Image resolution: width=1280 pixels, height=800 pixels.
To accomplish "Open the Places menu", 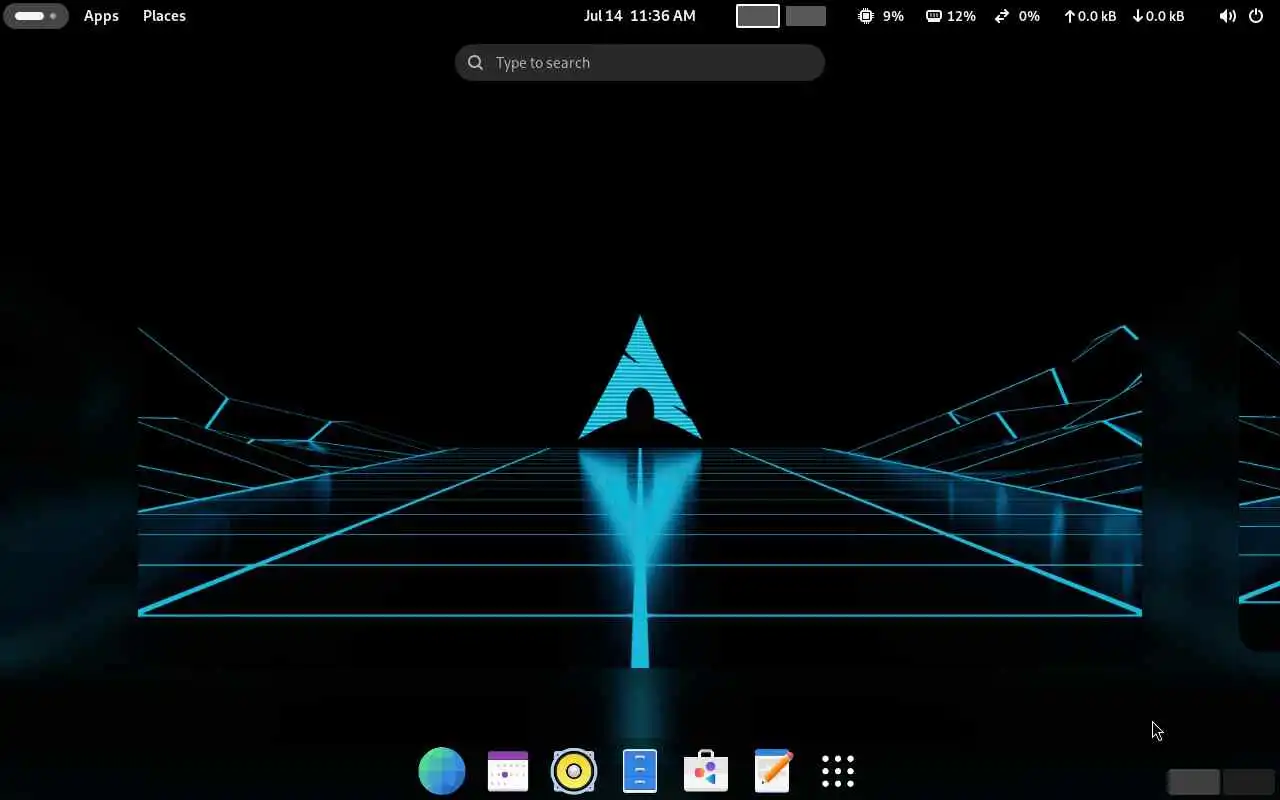I will coord(164,16).
